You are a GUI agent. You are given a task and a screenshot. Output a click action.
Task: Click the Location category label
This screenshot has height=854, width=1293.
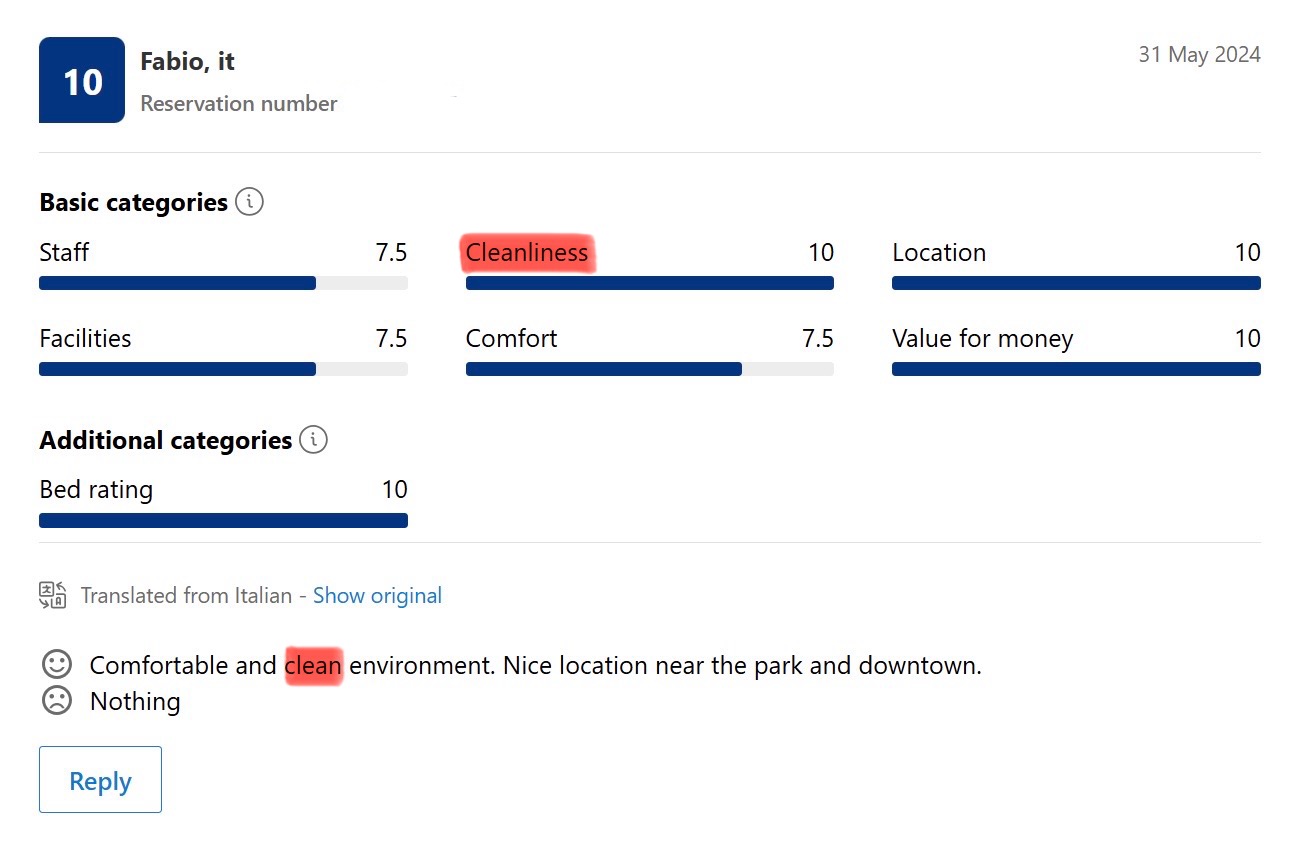point(939,253)
